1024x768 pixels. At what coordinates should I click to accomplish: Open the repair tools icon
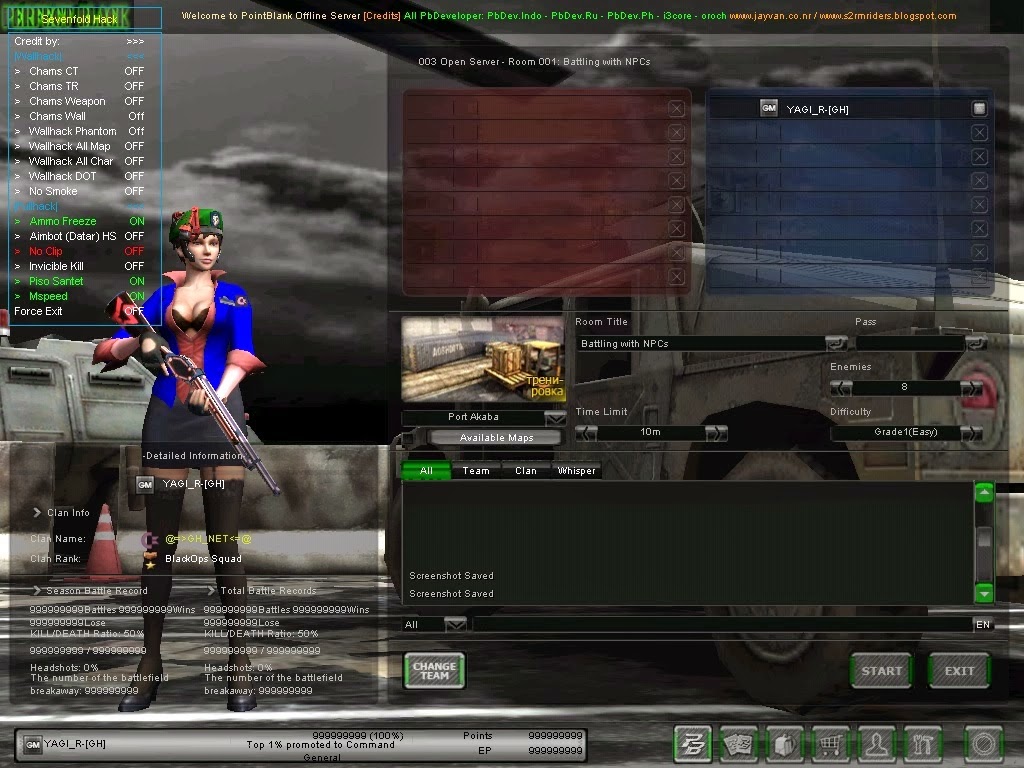coord(922,744)
